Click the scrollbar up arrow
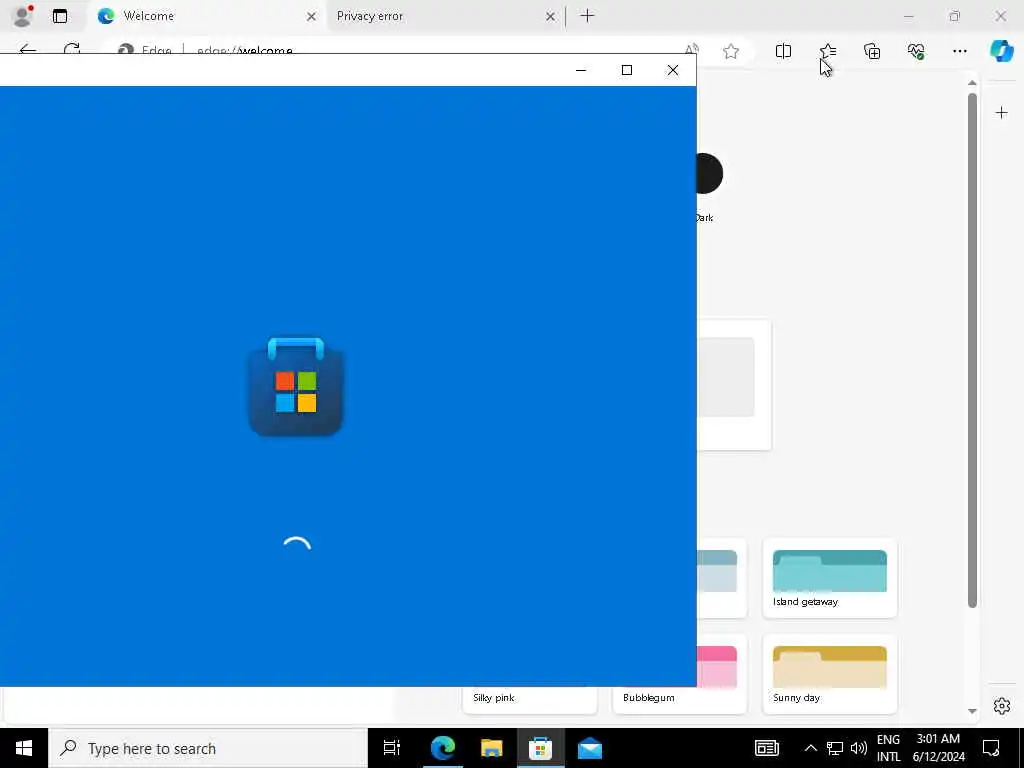 [972, 83]
